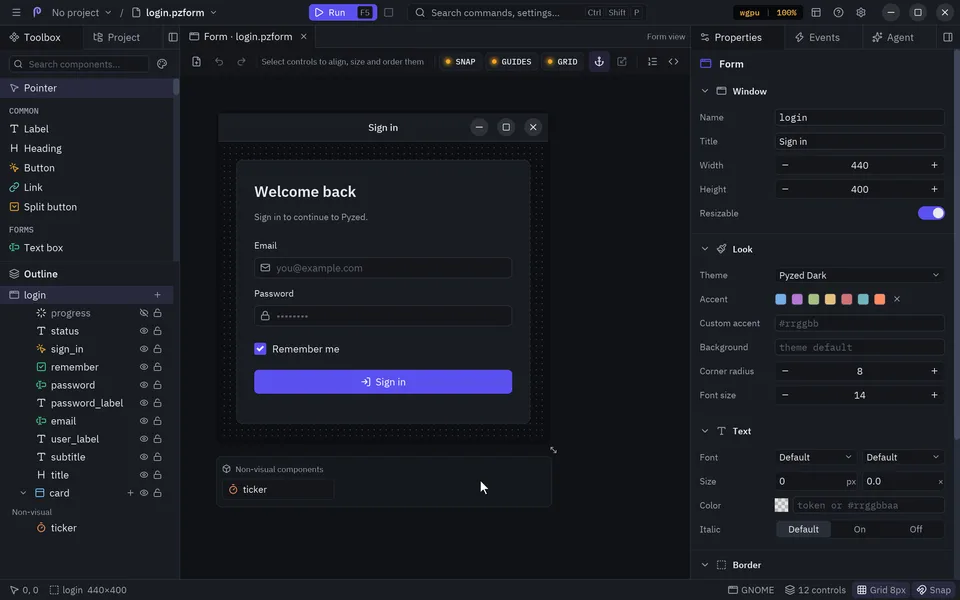Open the layout panels icon in title bar
The height and width of the screenshot is (600, 960).
[x=816, y=12]
